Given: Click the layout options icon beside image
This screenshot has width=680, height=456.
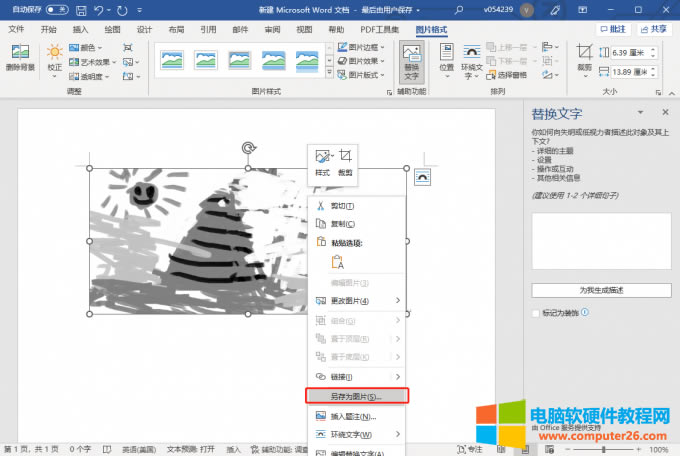Looking at the screenshot, I should (422, 176).
